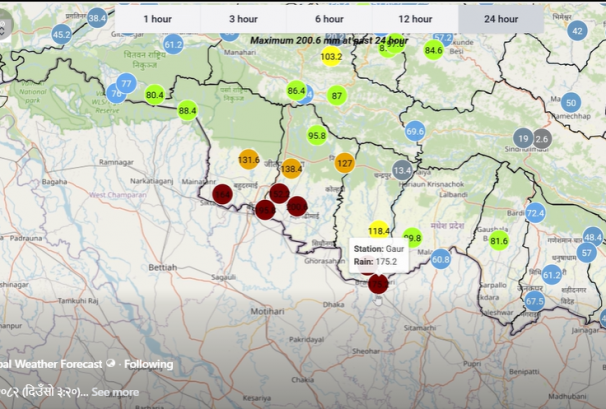Select the gray 13.4 rain marker
The image size is (606, 409).
[402, 171]
